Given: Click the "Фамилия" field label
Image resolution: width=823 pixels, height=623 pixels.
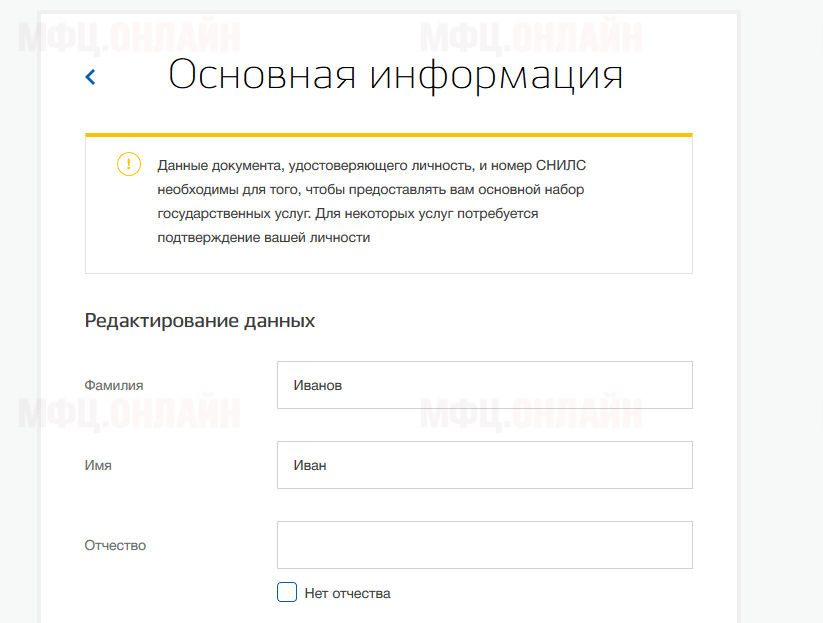Looking at the screenshot, I should coord(114,385).
